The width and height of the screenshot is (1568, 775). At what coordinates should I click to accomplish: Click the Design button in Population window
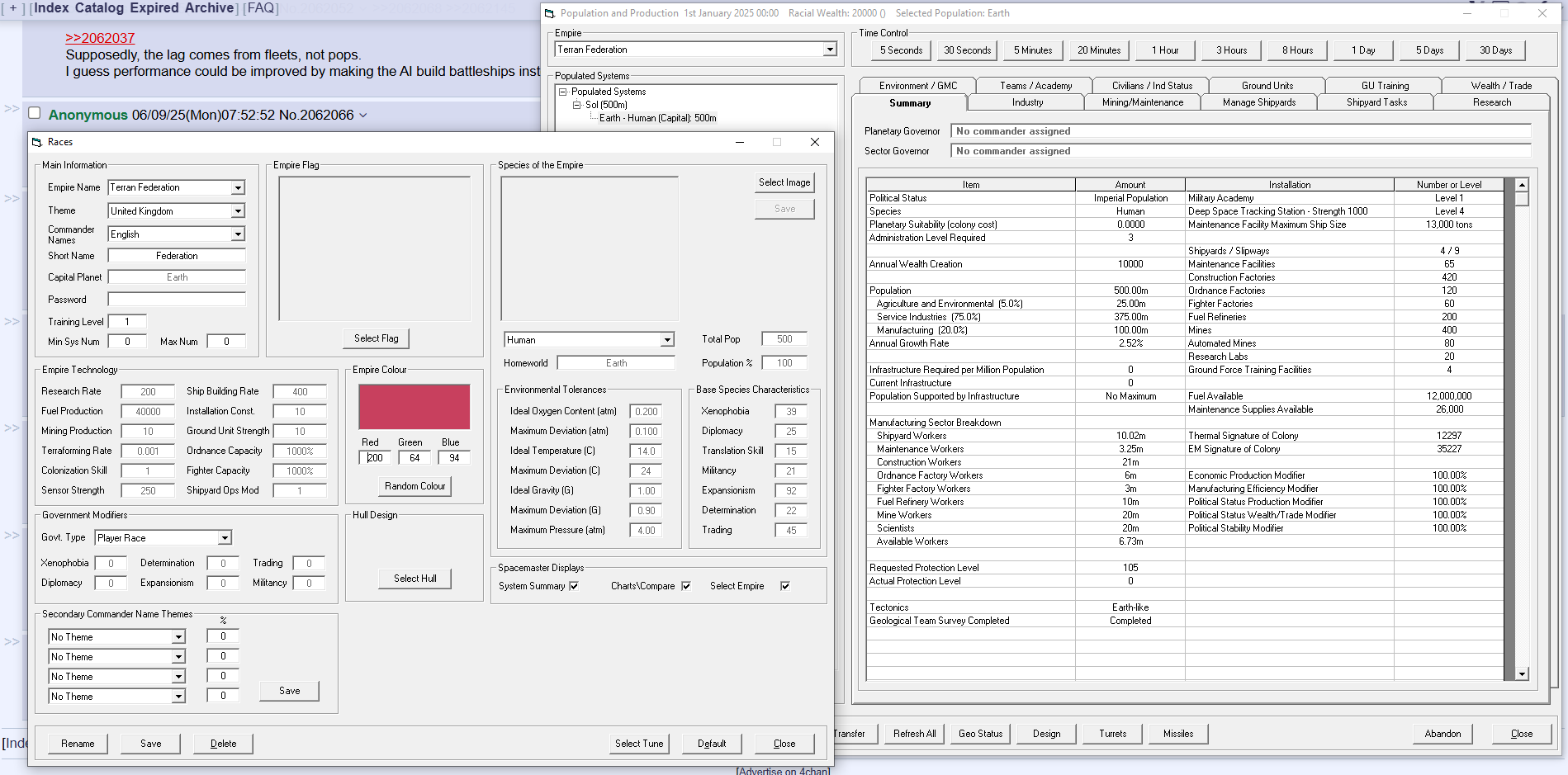point(1046,734)
